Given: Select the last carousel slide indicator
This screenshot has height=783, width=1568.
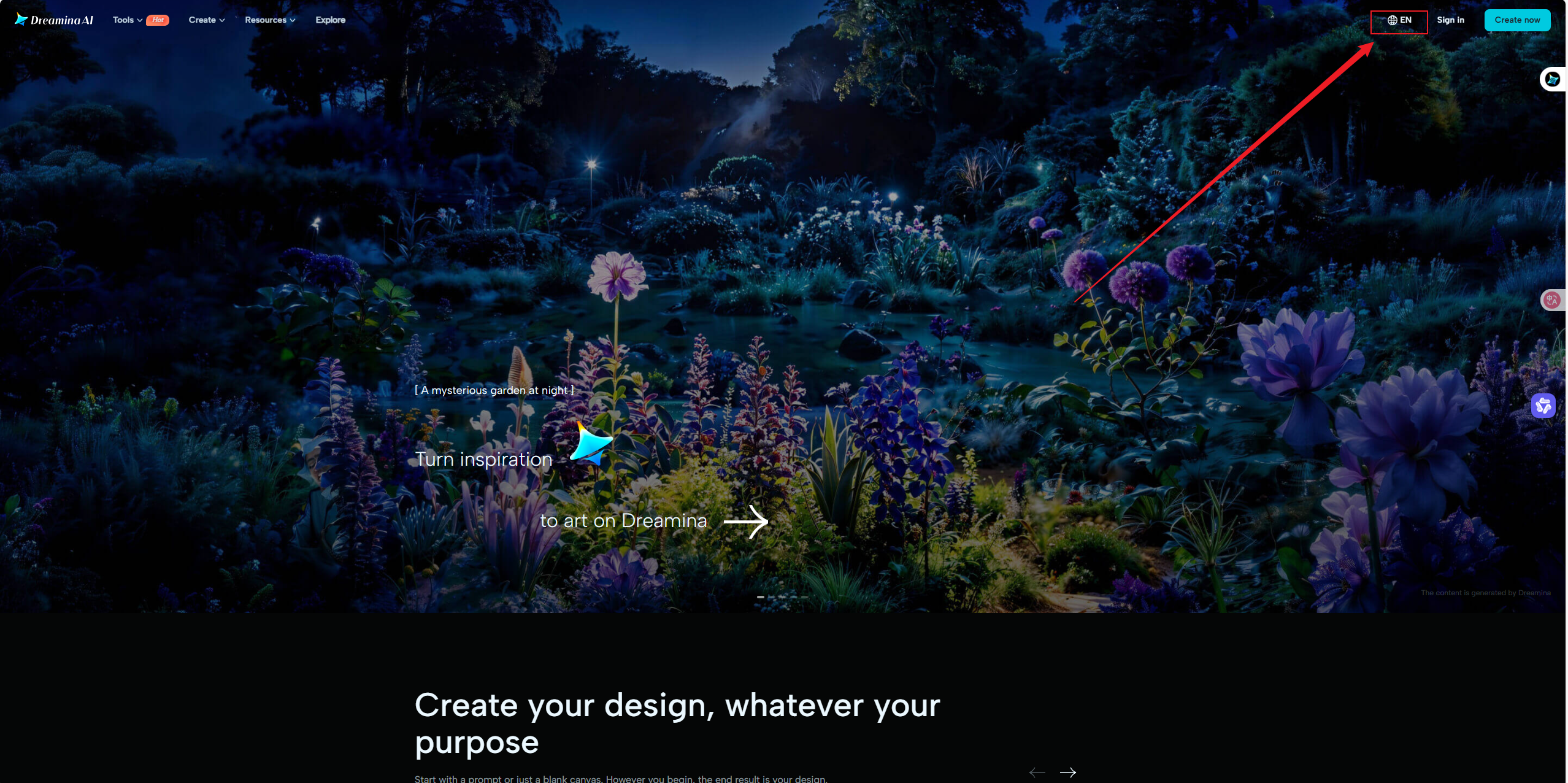Looking at the screenshot, I should pos(804,597).
